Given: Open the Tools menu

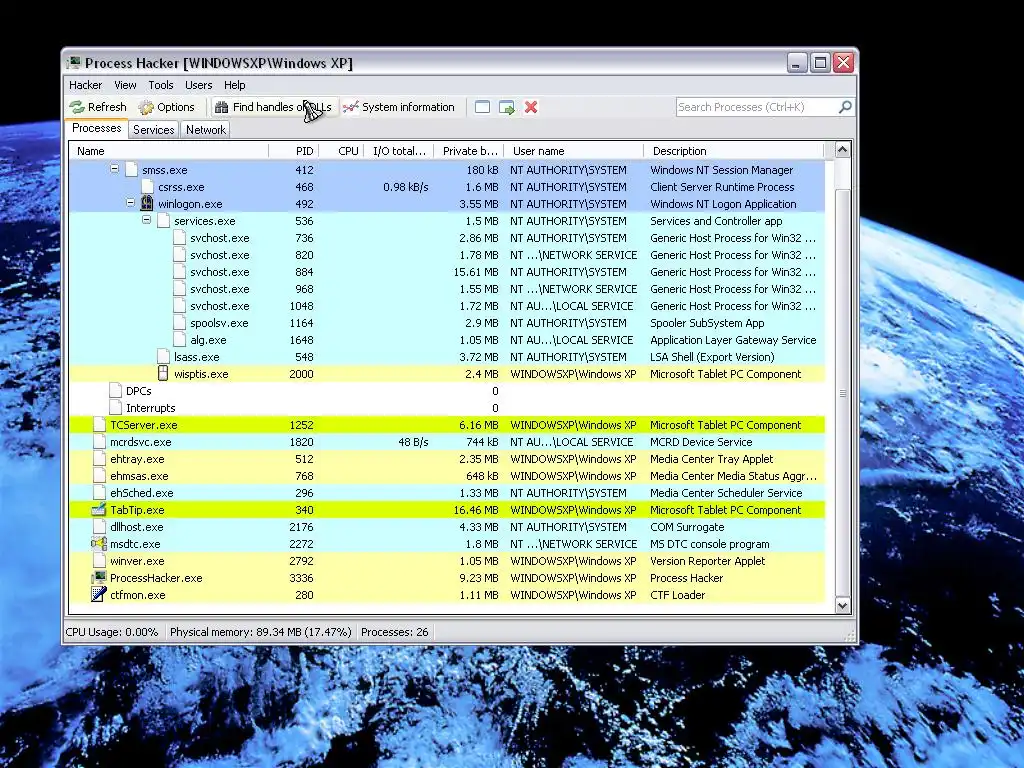Looking at the screenshot, I should 161,85.
